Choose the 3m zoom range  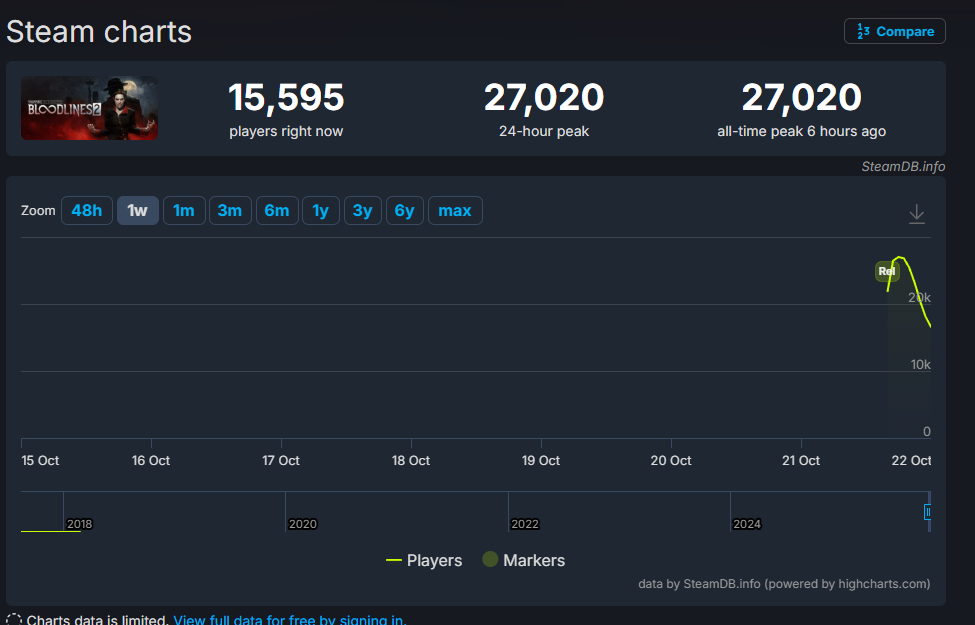click(x=230, y=210)
